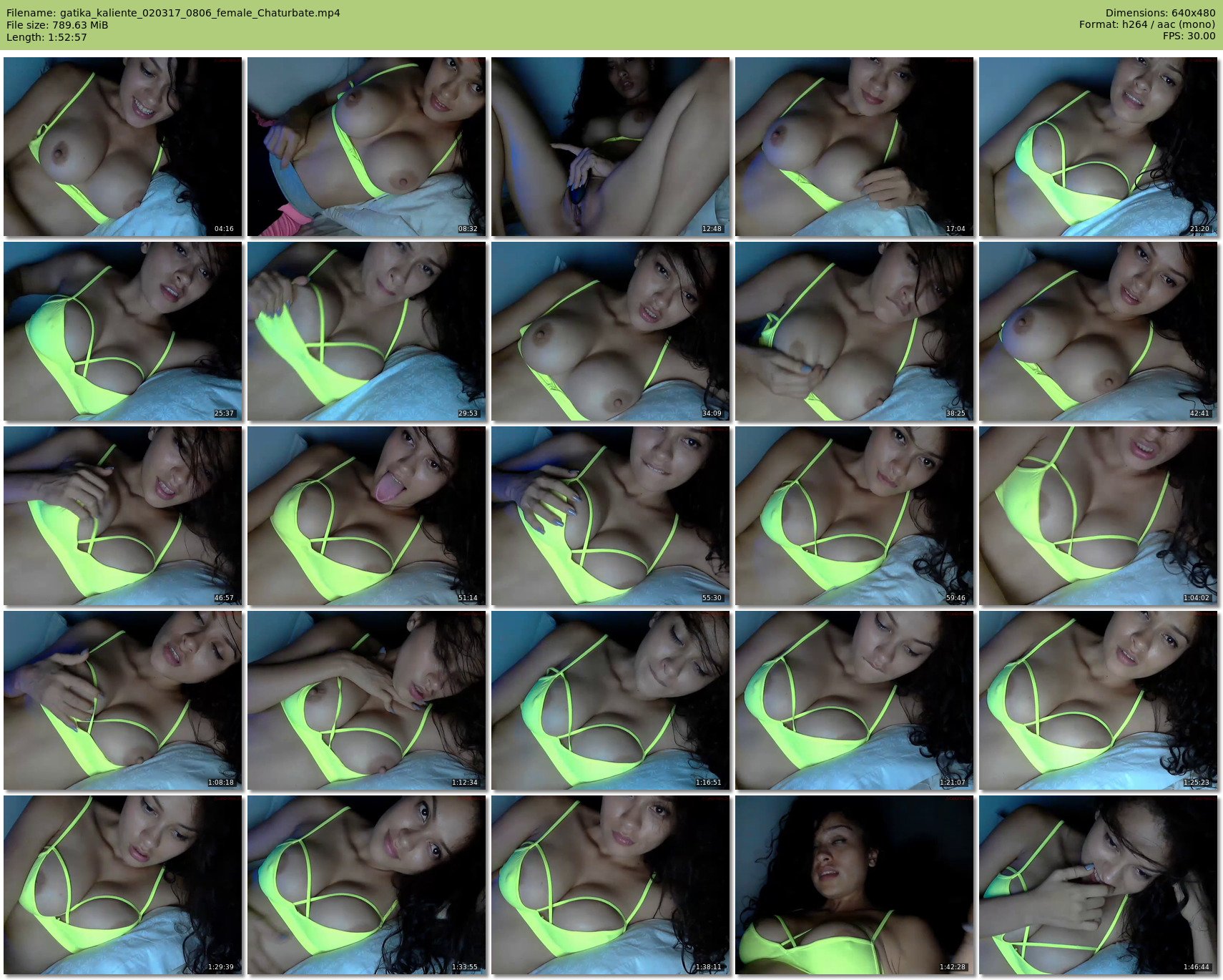Select the "File size: 789.63 MiB" text
This screenshot has height=980, width=1223.
(x=57, y=25)
